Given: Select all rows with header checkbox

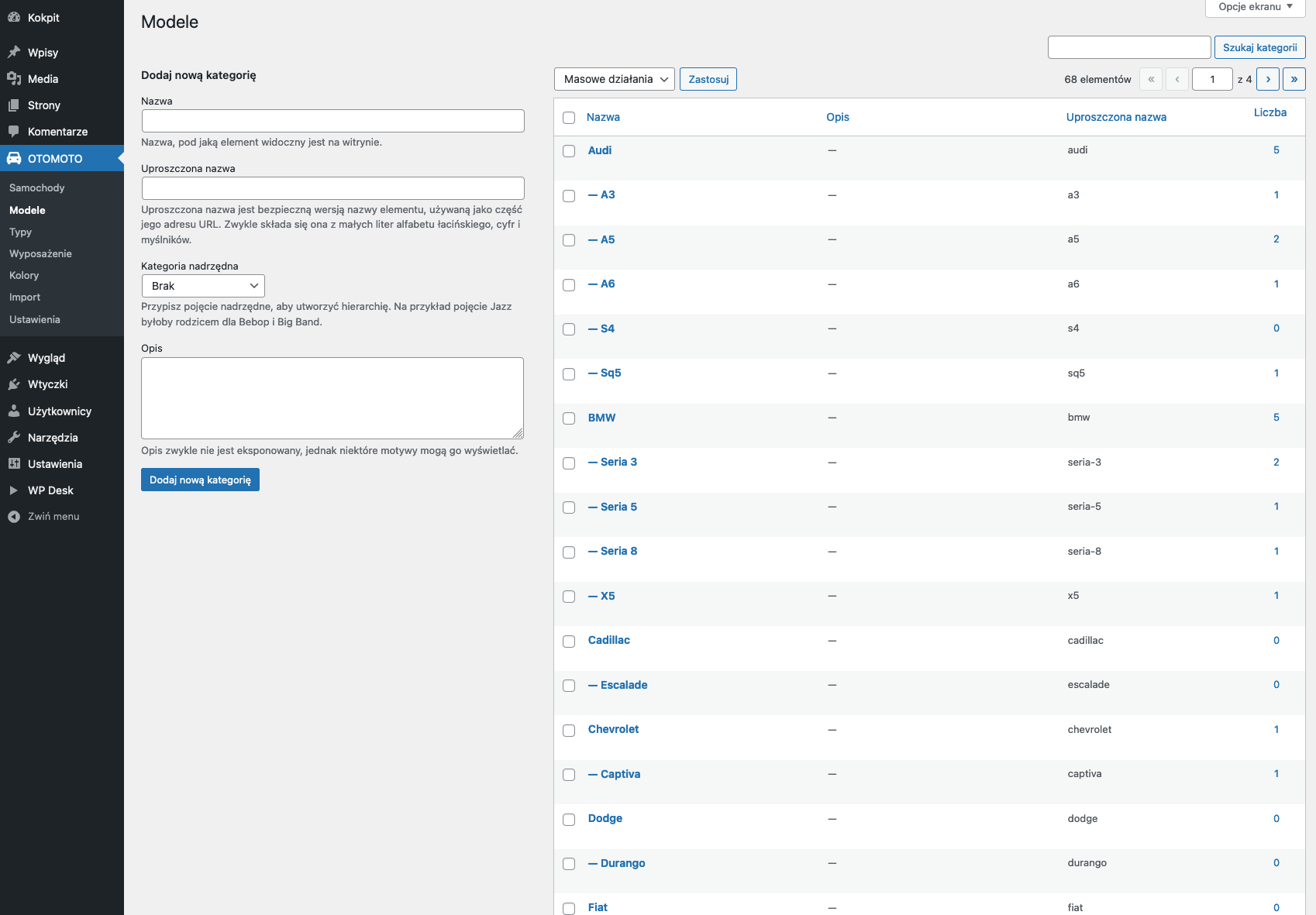Looking at the screenshot, I should (x=569, y=118).
